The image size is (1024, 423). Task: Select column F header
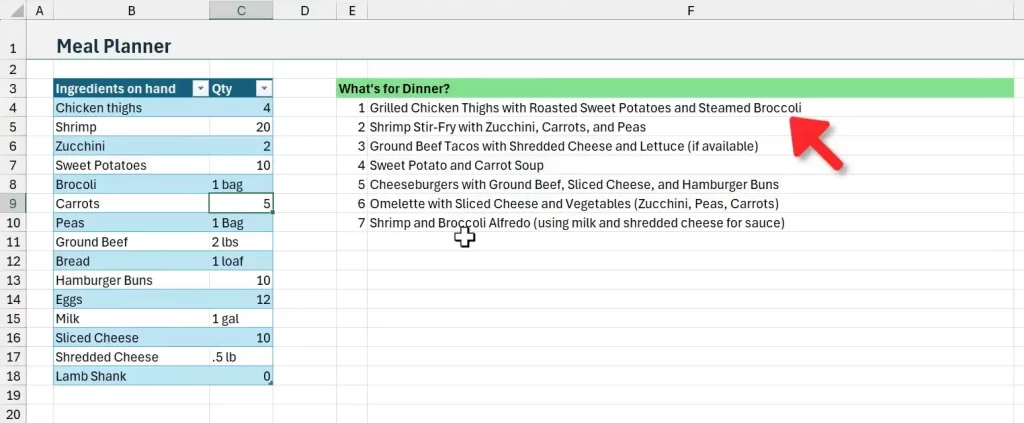[x=690, y=10]
